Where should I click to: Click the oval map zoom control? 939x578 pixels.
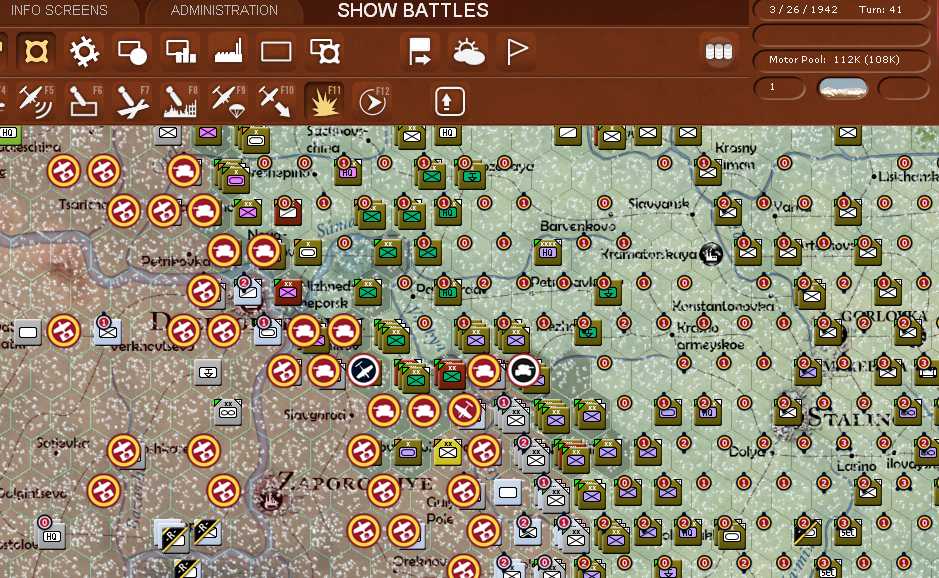(x=842, y=88)
